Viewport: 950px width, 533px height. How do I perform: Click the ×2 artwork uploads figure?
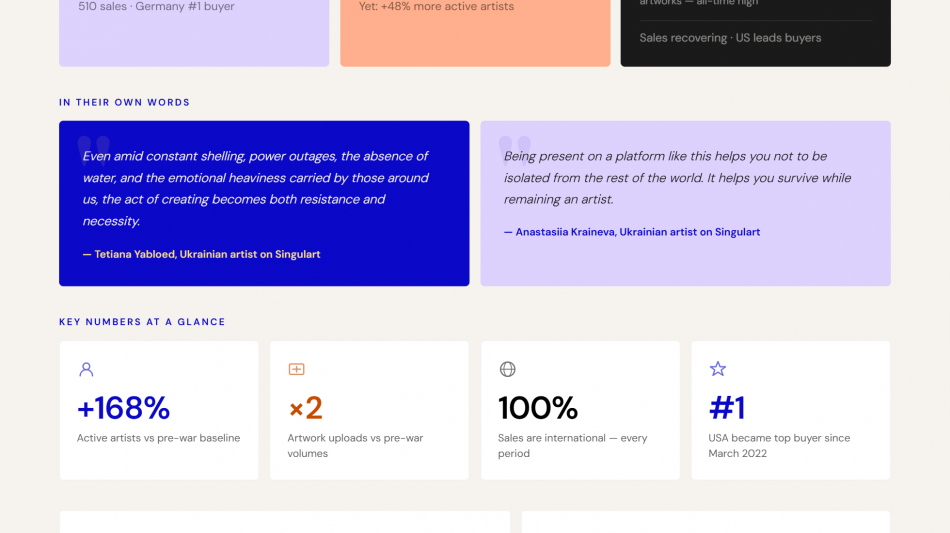pos(305,408)
